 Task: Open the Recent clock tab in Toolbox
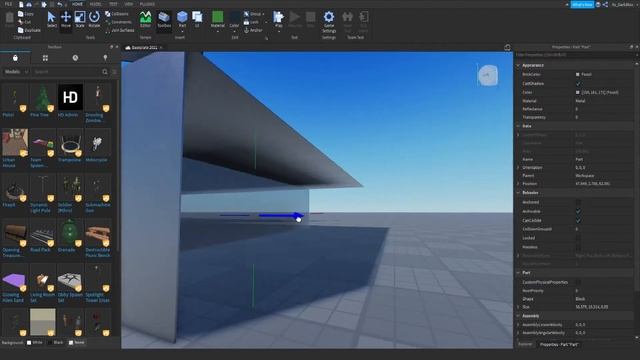pyautogui.click(x=75, y=58)
